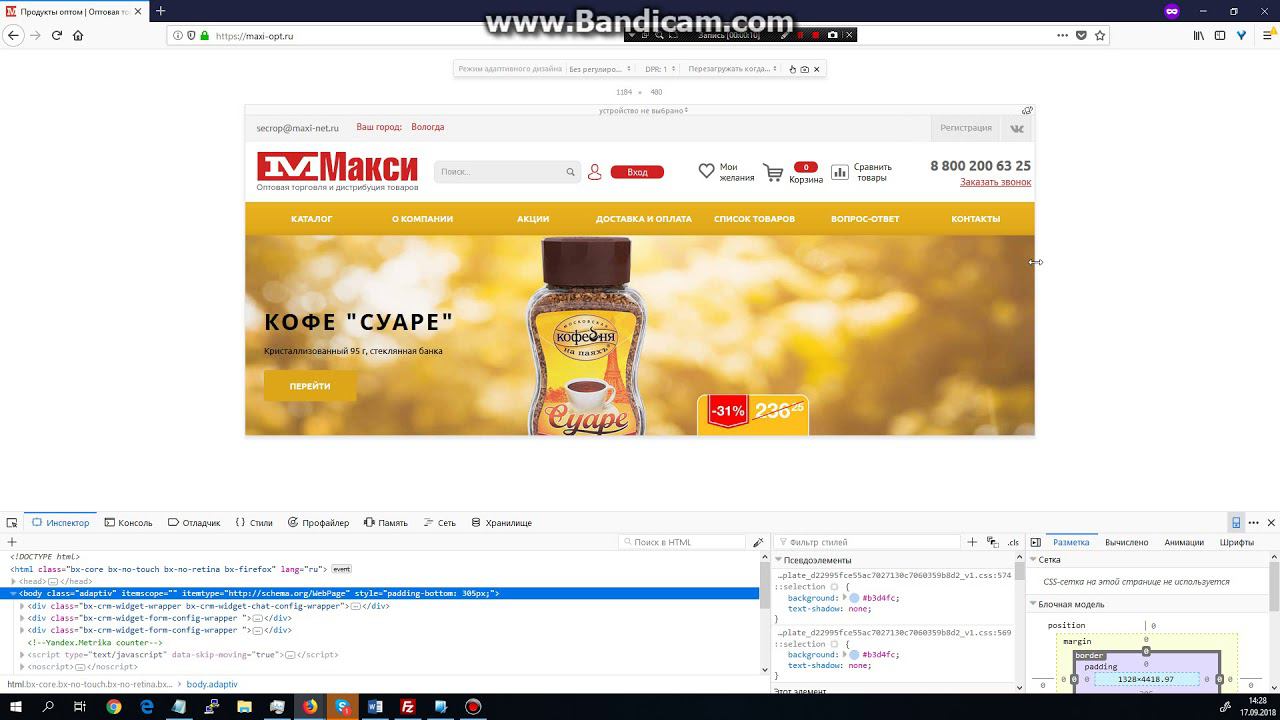This screenshot has width=1280, height=720.
Task: Open the Firefox library icon
Action: pos(1199,35)
